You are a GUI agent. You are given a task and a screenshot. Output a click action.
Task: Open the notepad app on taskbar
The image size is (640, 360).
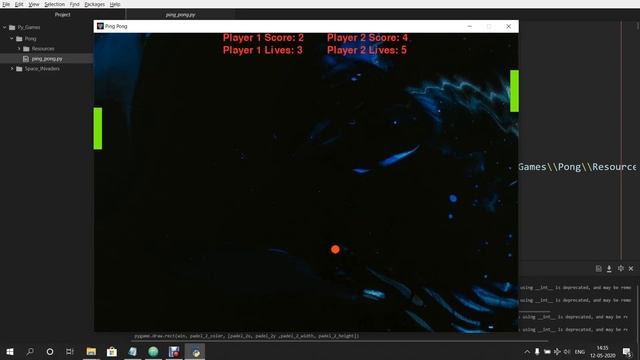coord(133,351)
